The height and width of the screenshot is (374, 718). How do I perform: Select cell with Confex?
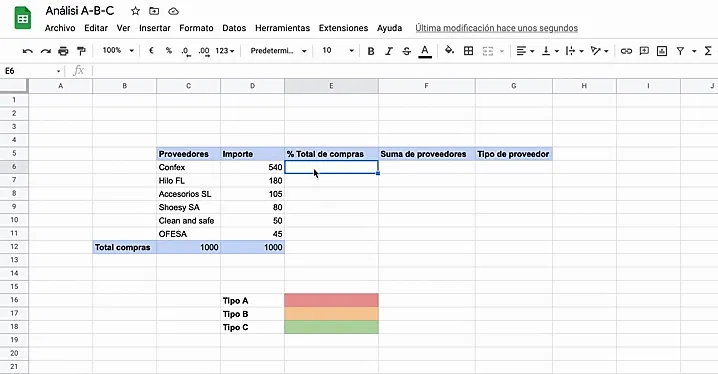[188, 167]
